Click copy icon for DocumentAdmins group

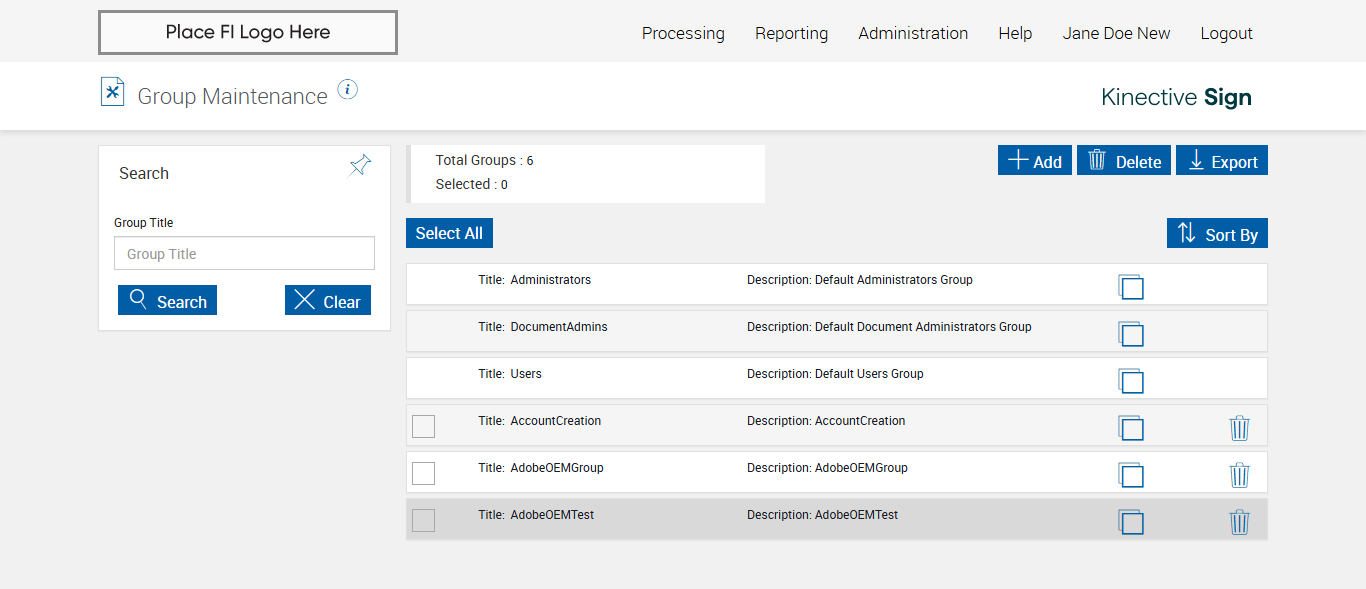pos(1131,334)
